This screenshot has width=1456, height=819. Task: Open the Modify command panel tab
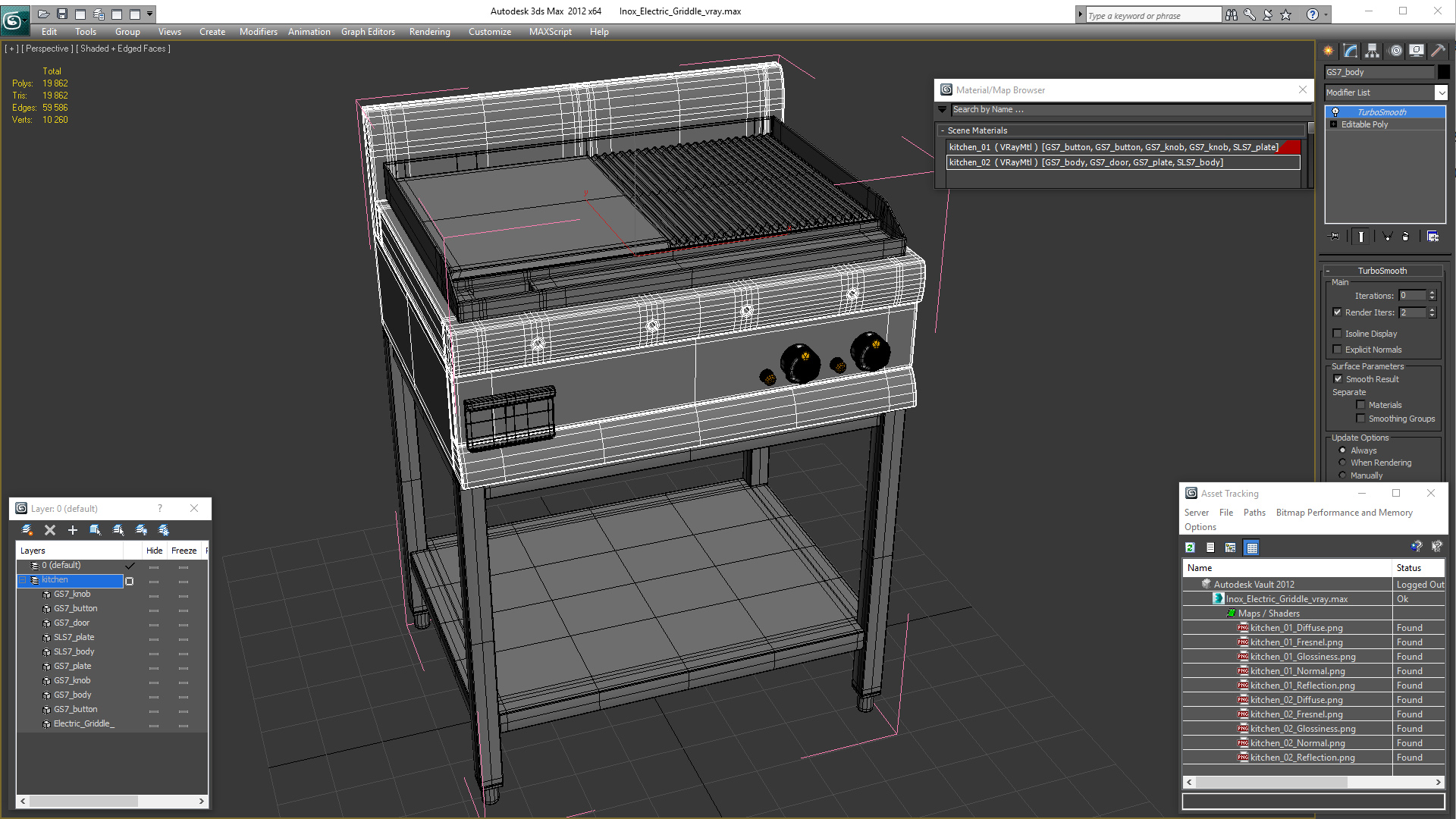(1351, 51)
